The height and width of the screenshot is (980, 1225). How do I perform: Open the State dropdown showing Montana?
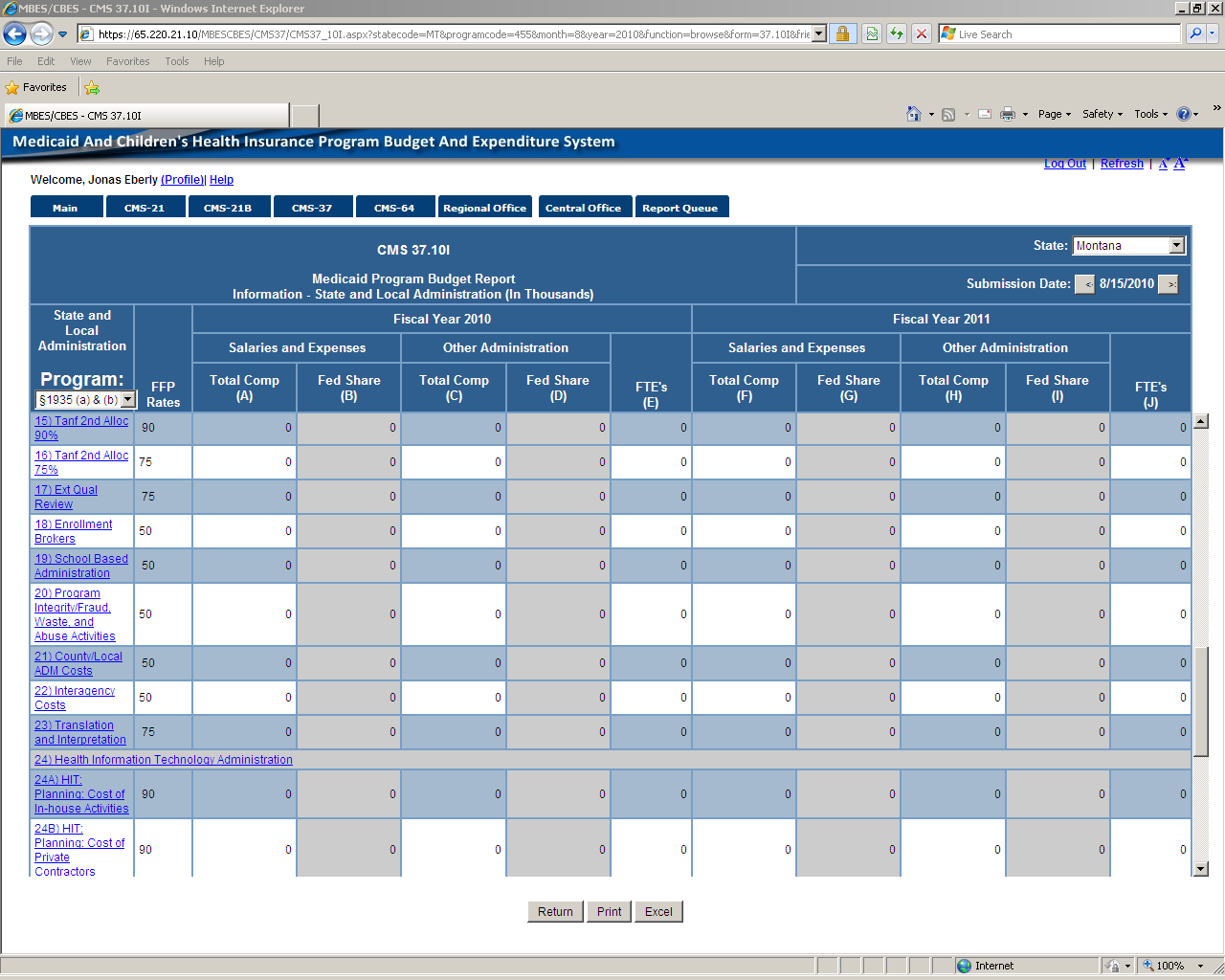coord(1176,246)
